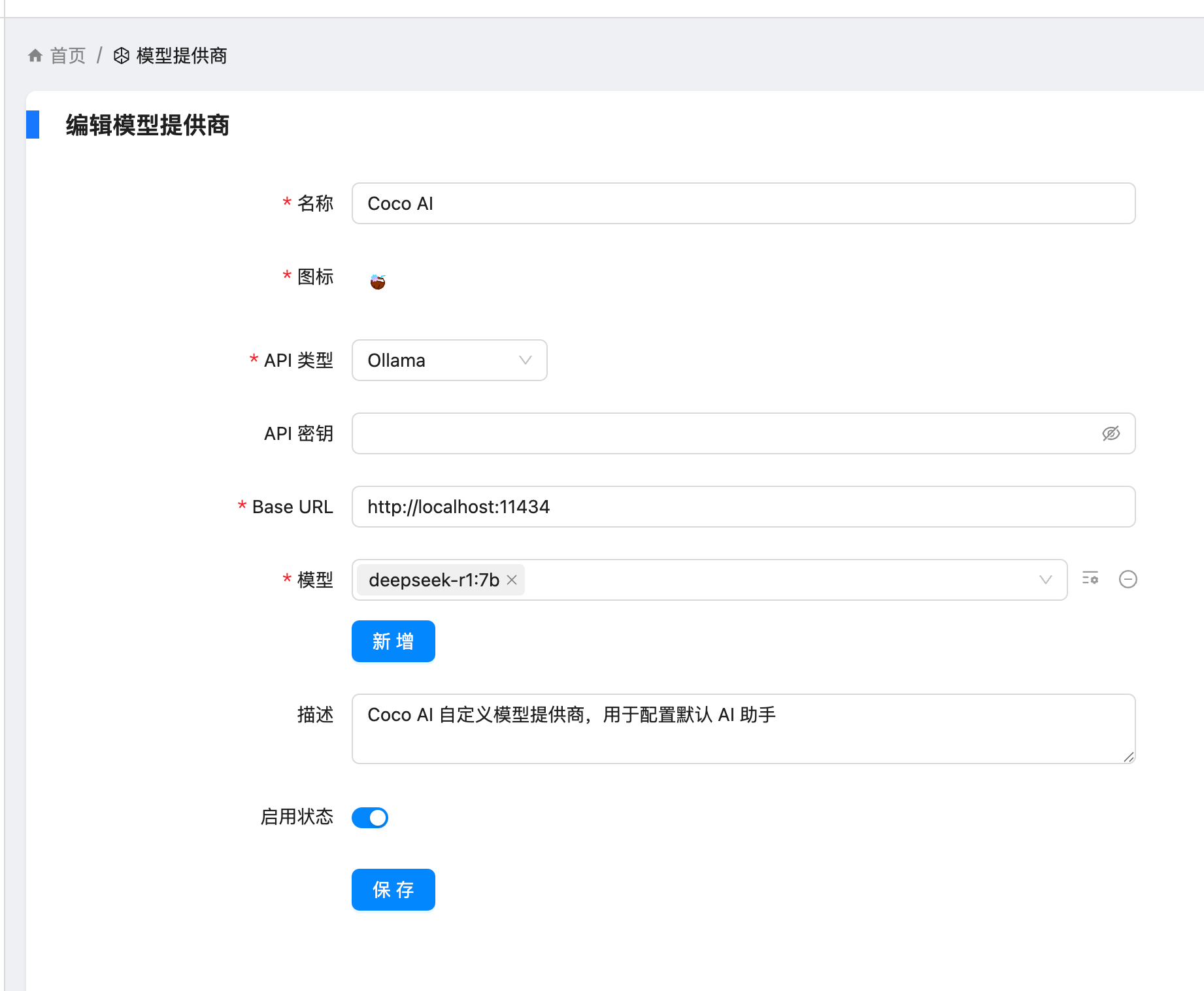
Task: Disable the 启用状态 switch
Action: coord(369,817)
